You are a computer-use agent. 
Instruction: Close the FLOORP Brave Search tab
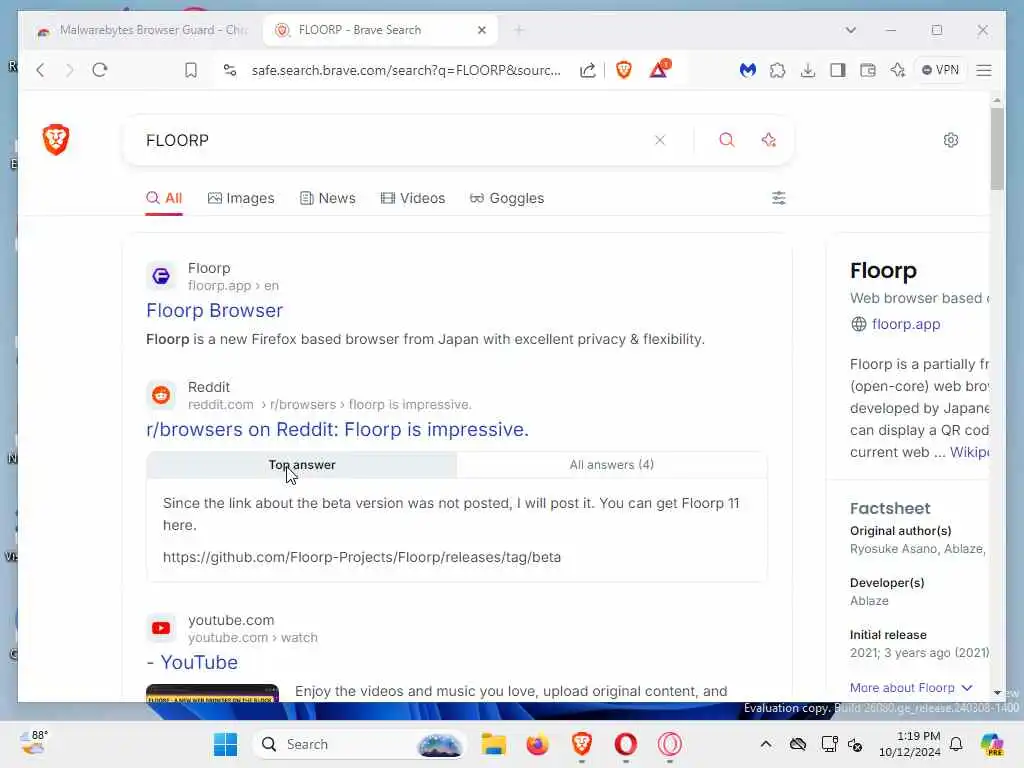tap(482, 30)
